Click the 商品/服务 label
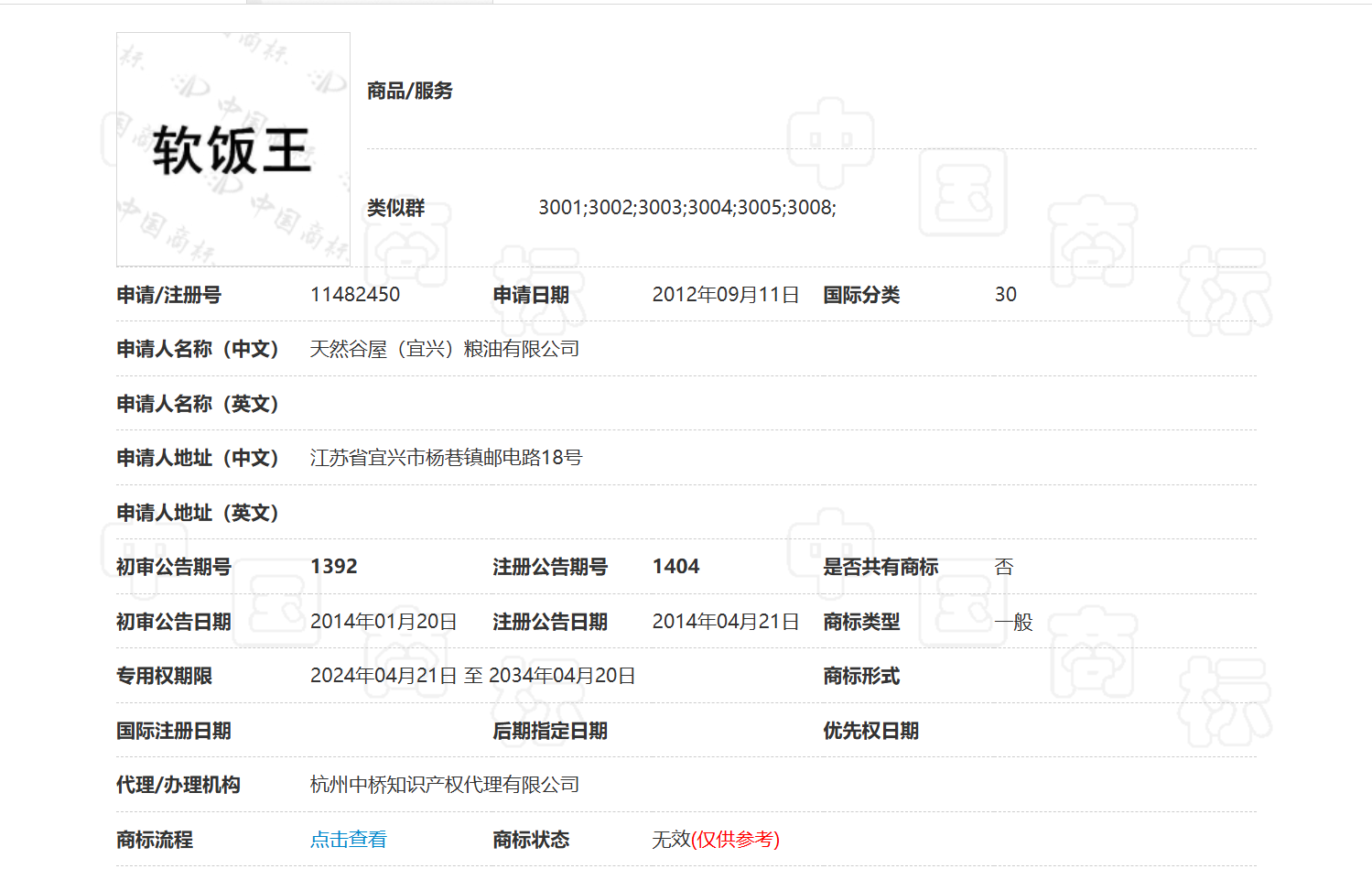The image size is (1372, 869). point(410,91)
